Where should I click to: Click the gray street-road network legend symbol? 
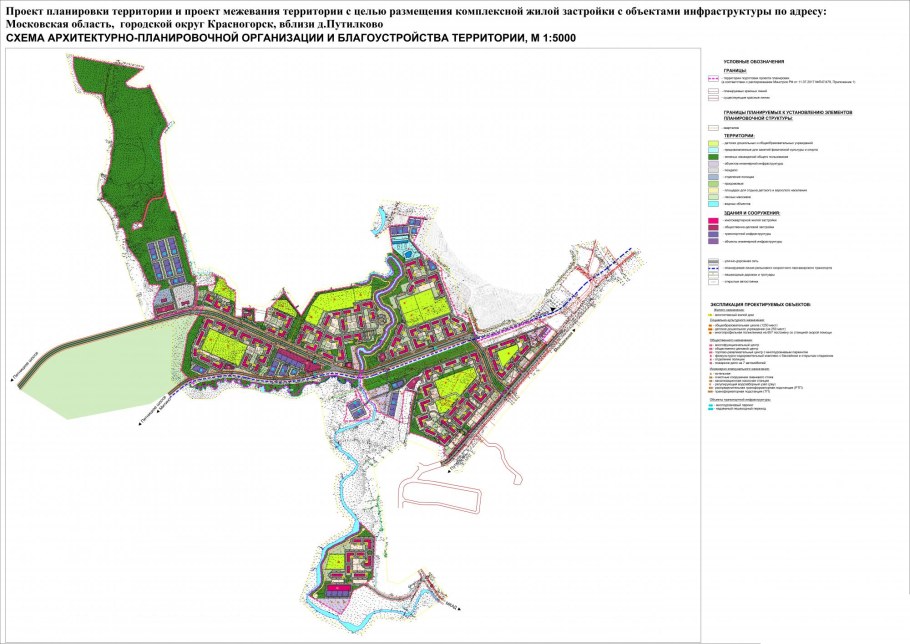(714, 260)
